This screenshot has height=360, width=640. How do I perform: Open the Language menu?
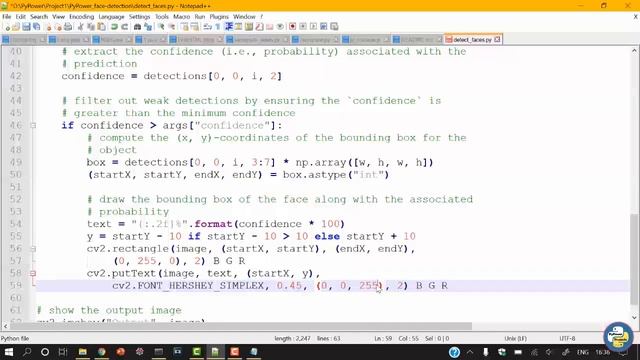(111, 17)
